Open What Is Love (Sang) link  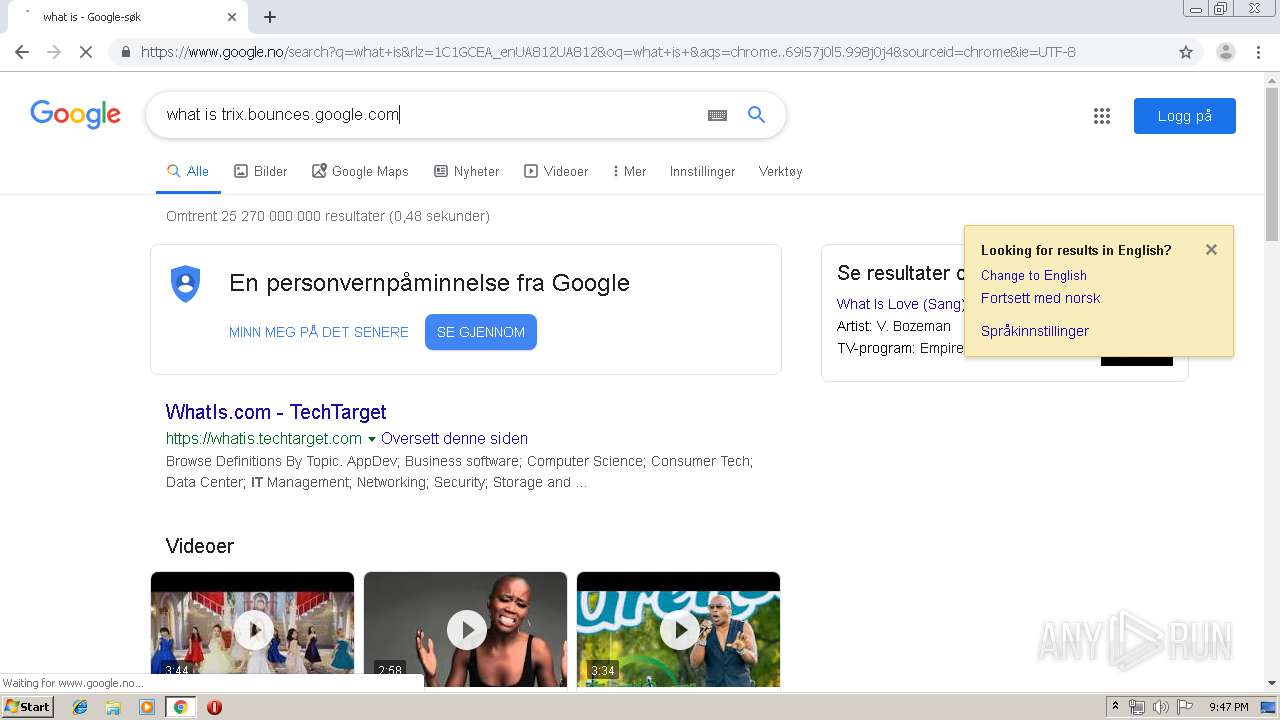click(x=900, y=304)
